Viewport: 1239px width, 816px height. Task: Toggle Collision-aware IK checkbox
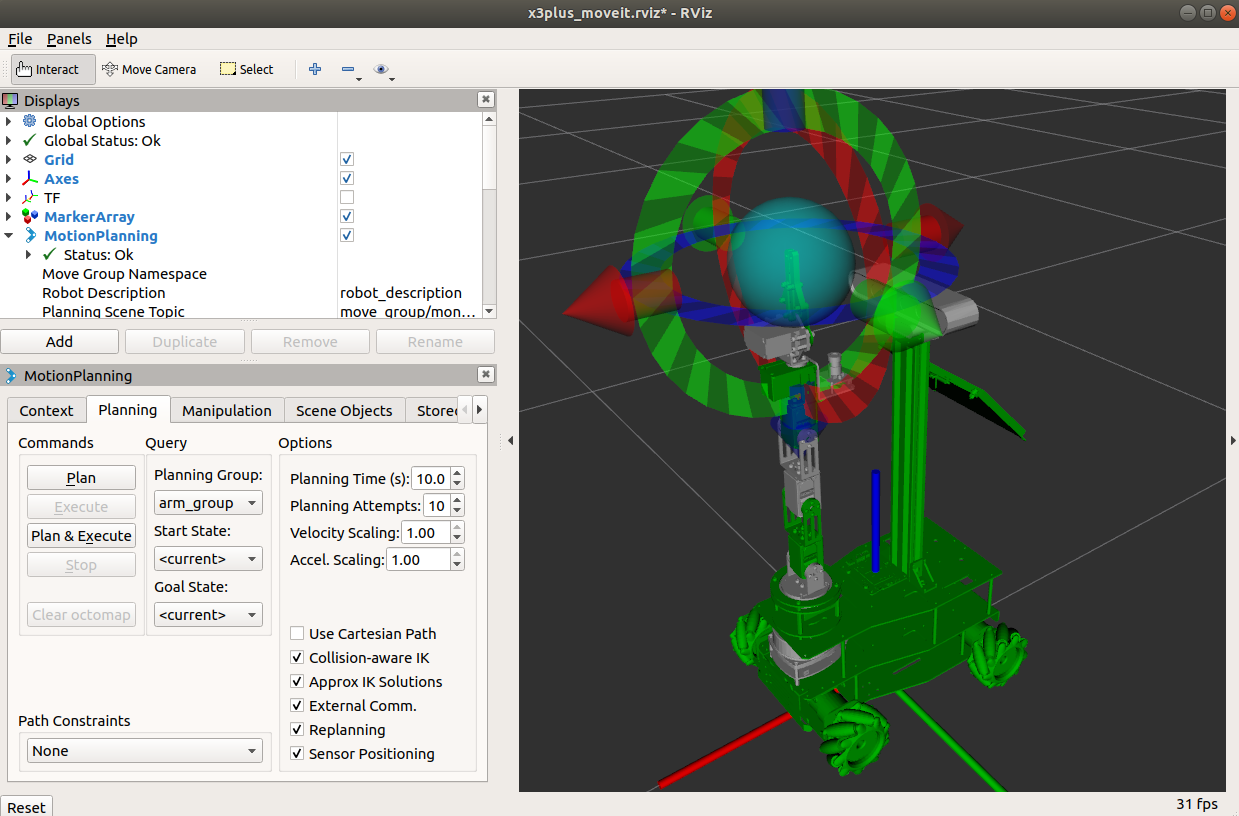click(297, 658)
